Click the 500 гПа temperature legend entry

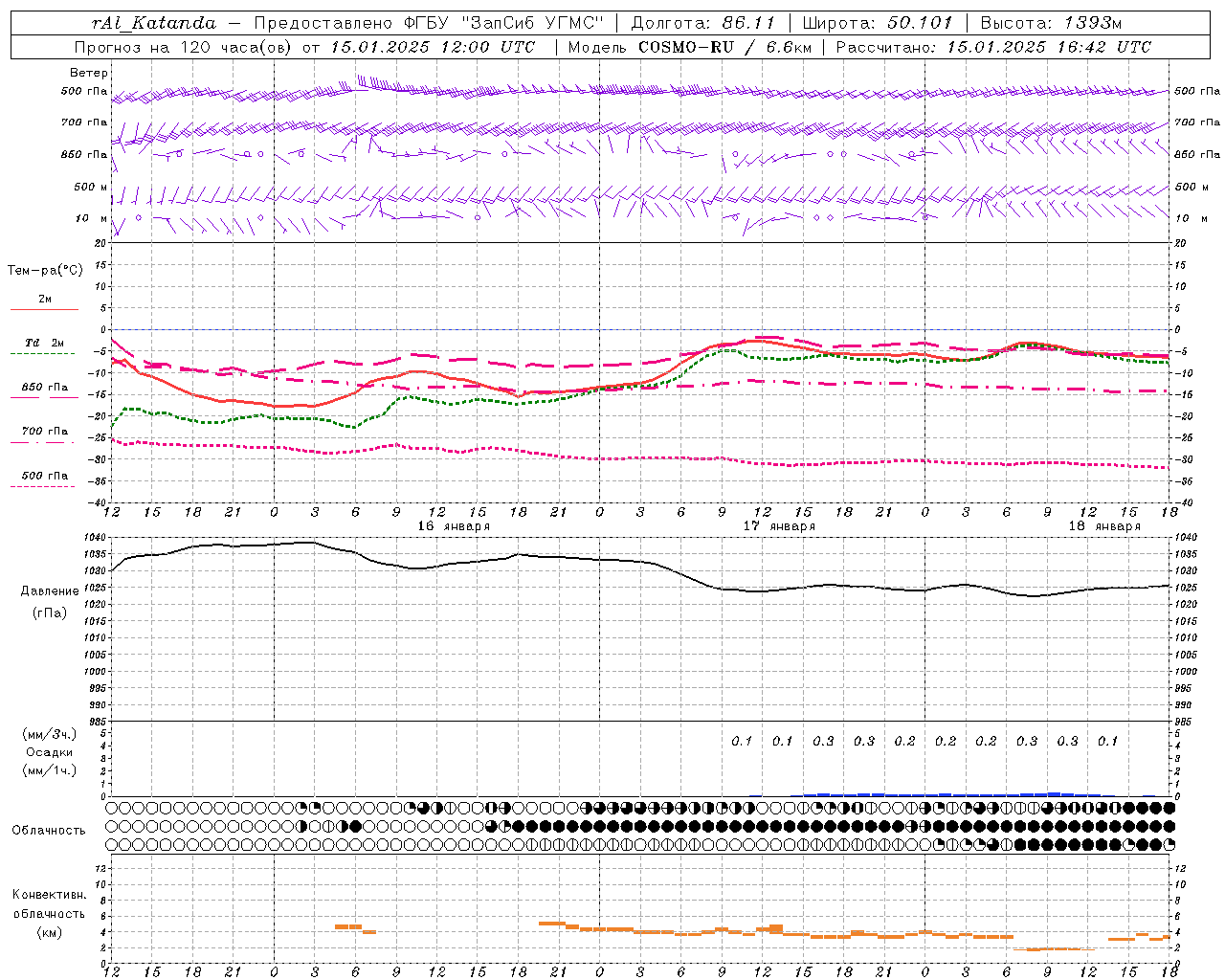tap(45, 476)
